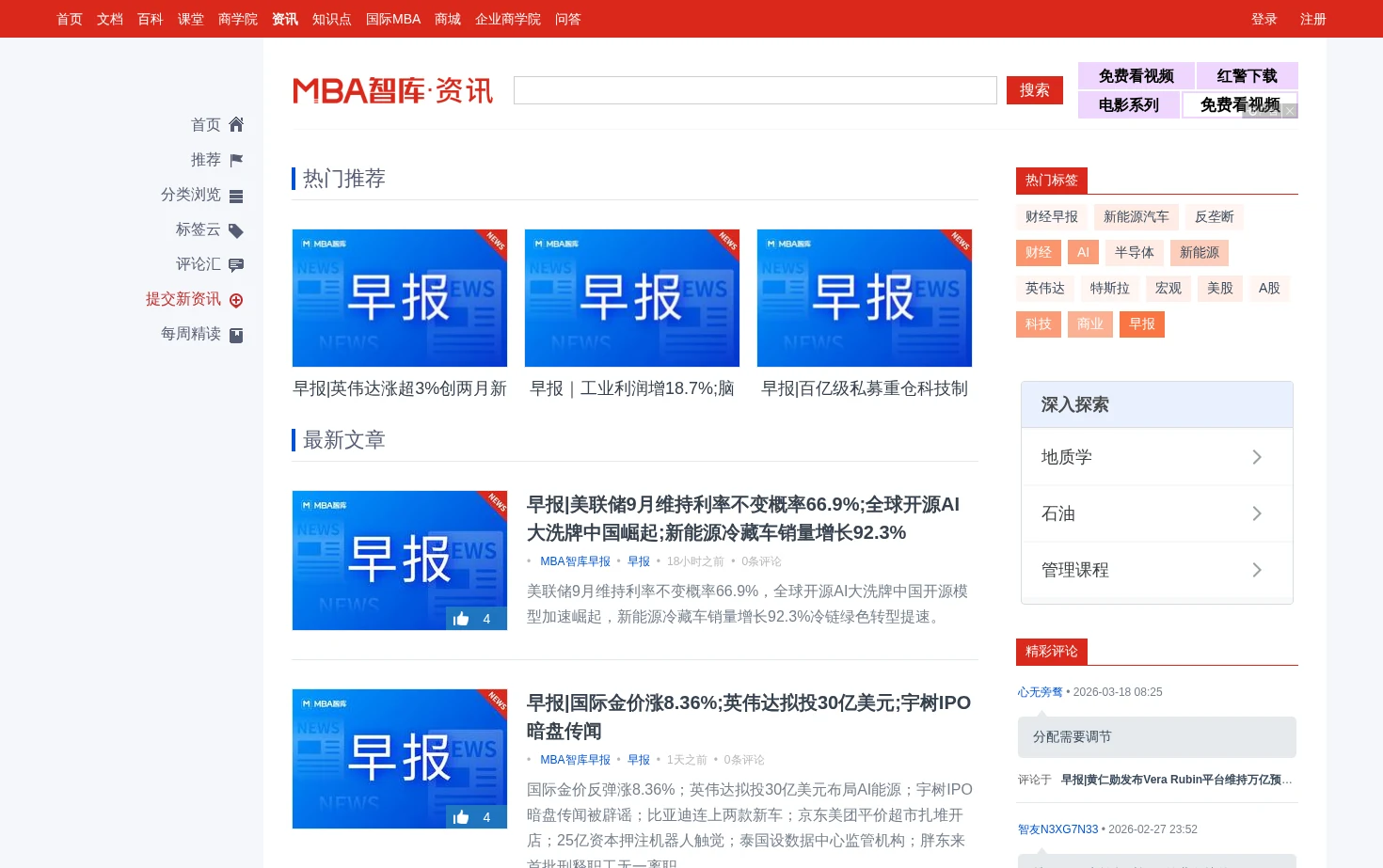Go to 课堂 in the top navigation

pos(191,19)
